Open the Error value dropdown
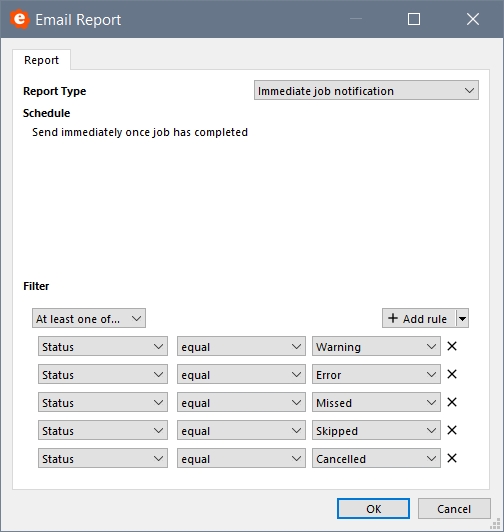504x532 pixels. pyautogui.click(x=376, y=374)
